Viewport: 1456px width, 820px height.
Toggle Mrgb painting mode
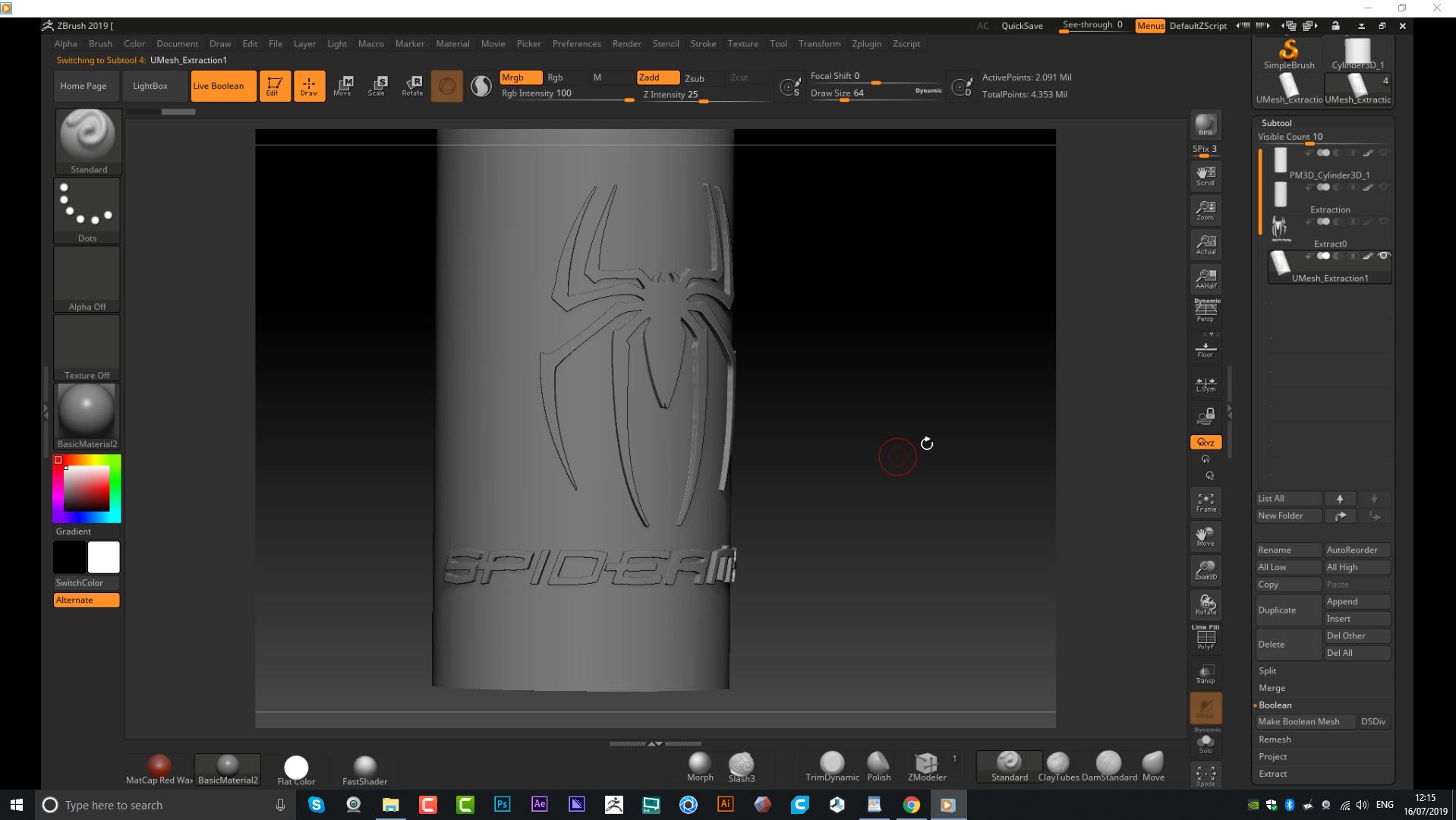click(521, 77)
